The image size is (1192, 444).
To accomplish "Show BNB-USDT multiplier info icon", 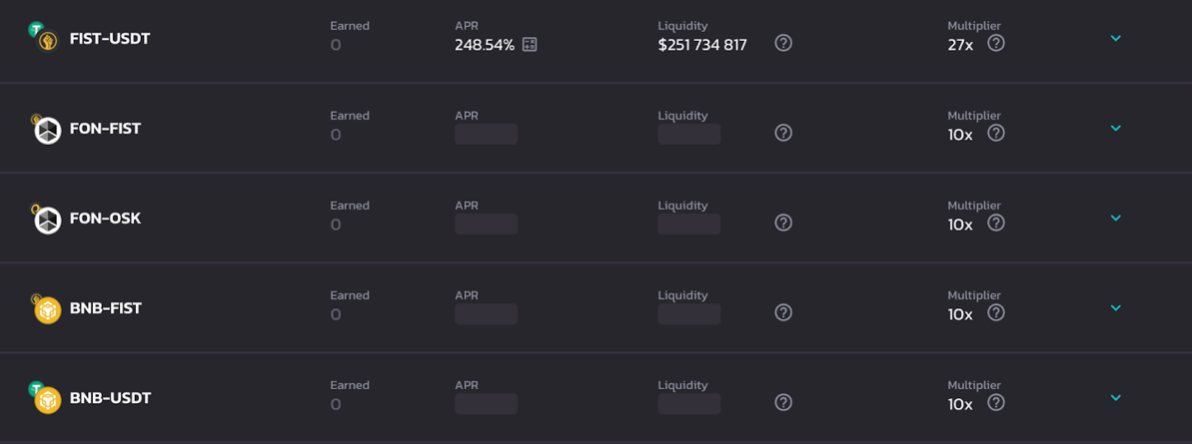I will pos(996,403).
